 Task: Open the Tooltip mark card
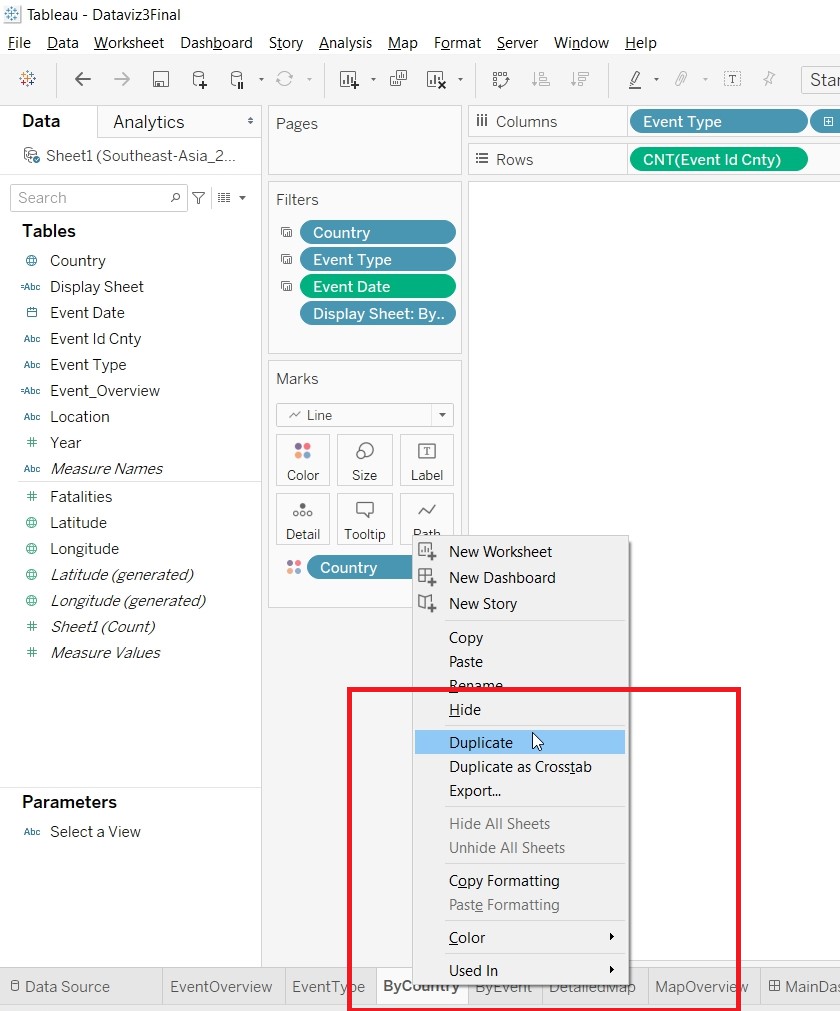tap(364, 519)
